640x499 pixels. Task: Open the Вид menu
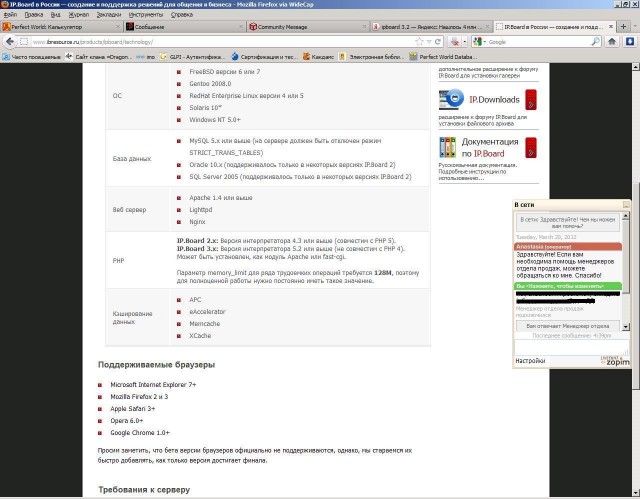(x=56, y=15)
